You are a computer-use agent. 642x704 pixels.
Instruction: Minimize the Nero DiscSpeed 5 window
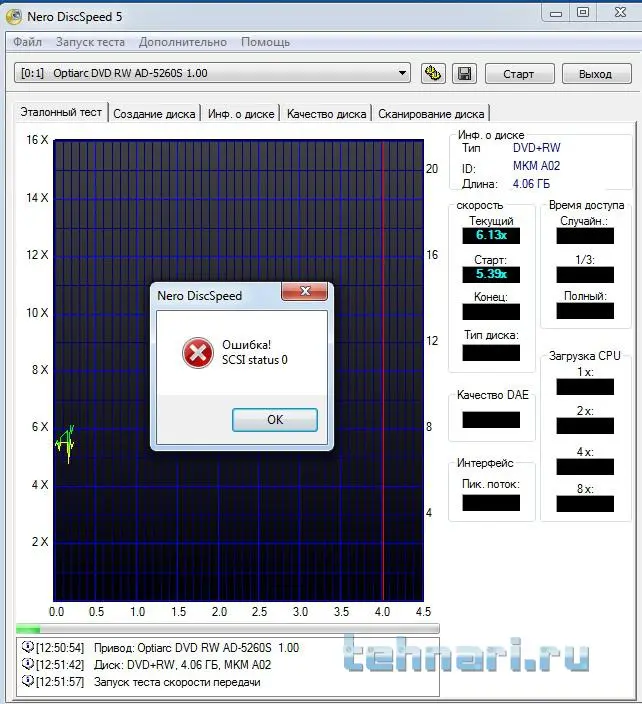(x=556, y=13)
